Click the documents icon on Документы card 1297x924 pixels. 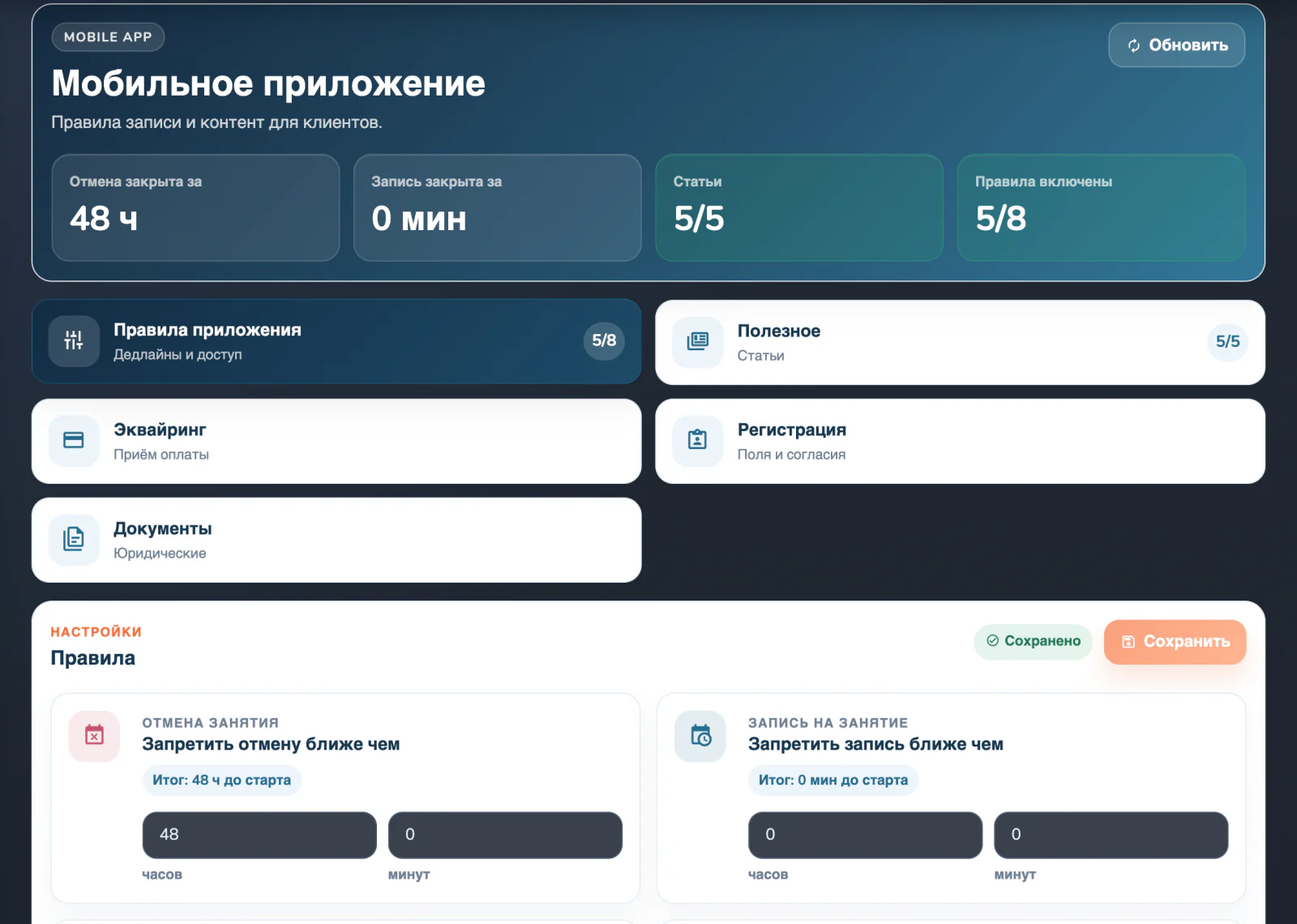point(74,539)
